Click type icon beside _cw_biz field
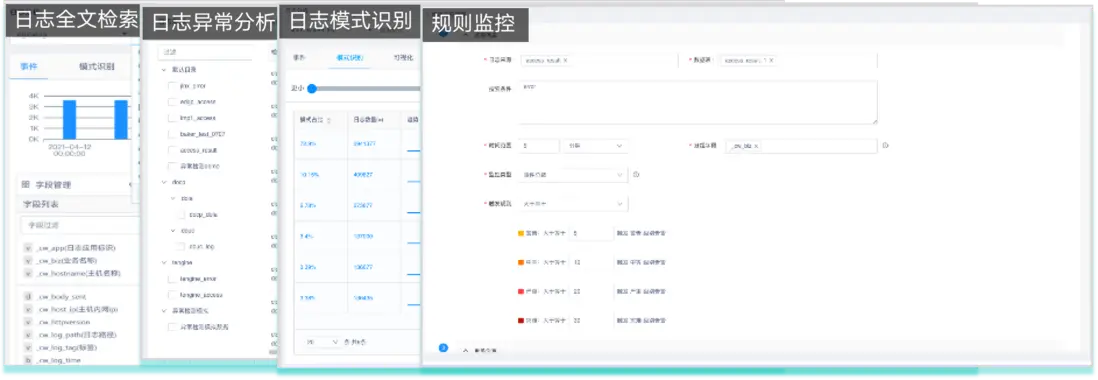Screen dimensions: 1098x380 coord(28,260)
